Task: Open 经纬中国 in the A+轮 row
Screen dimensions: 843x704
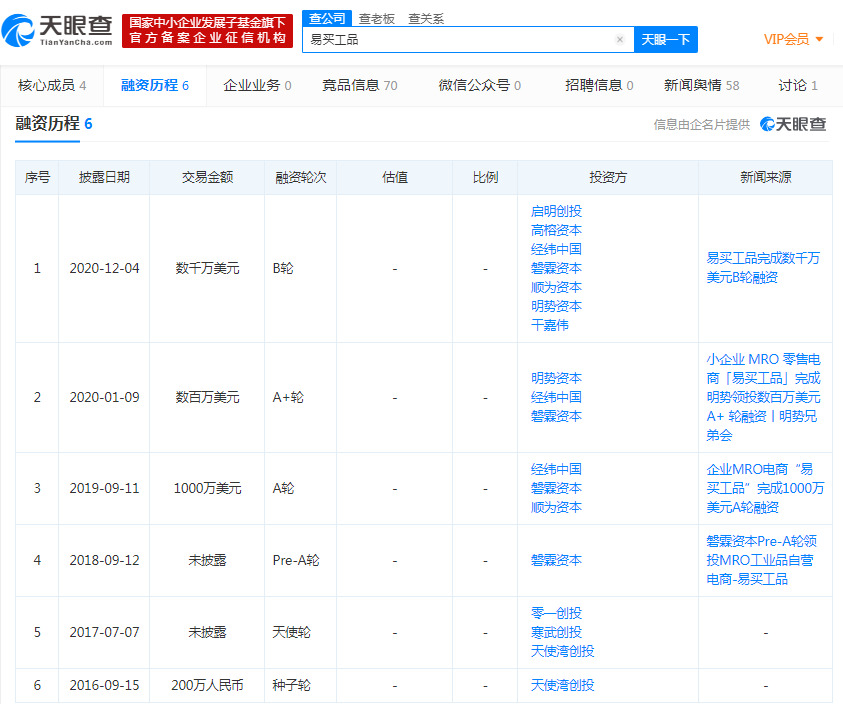Action: 556,397
